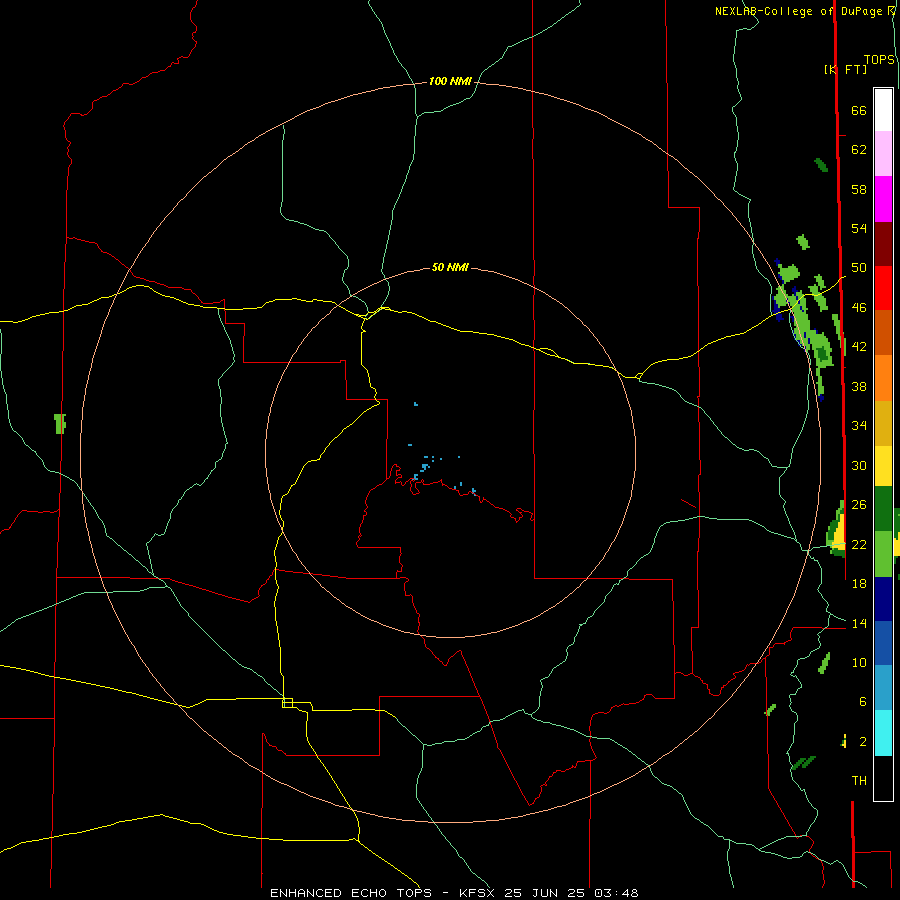Image resolution: width=900 pixels, height=900 pixels.
Task: Click the legend value '42'
Action: point(859,347)
